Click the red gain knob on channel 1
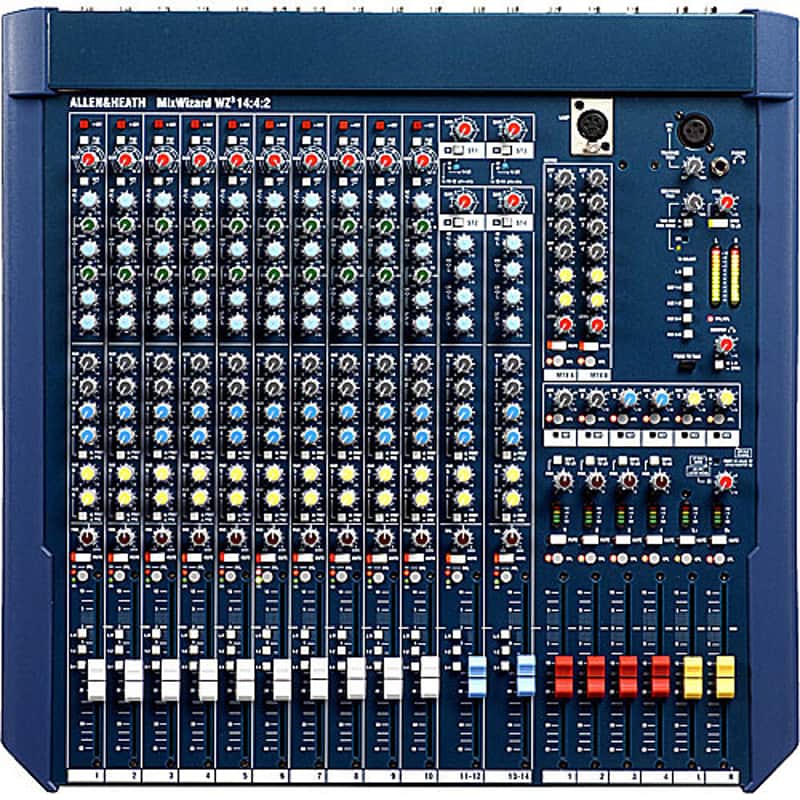 tap(89, 159)
